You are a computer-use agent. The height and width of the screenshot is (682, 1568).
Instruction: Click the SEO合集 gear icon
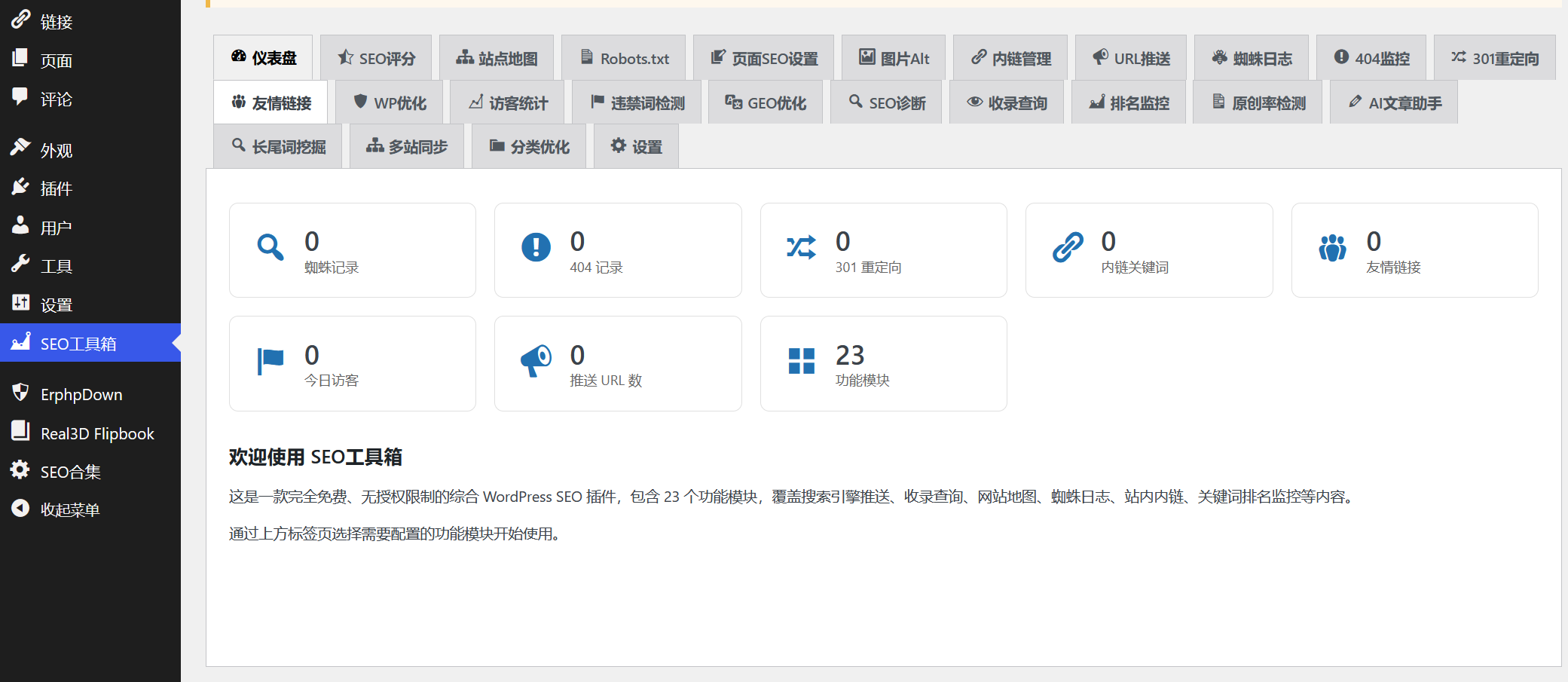point(20,470)
